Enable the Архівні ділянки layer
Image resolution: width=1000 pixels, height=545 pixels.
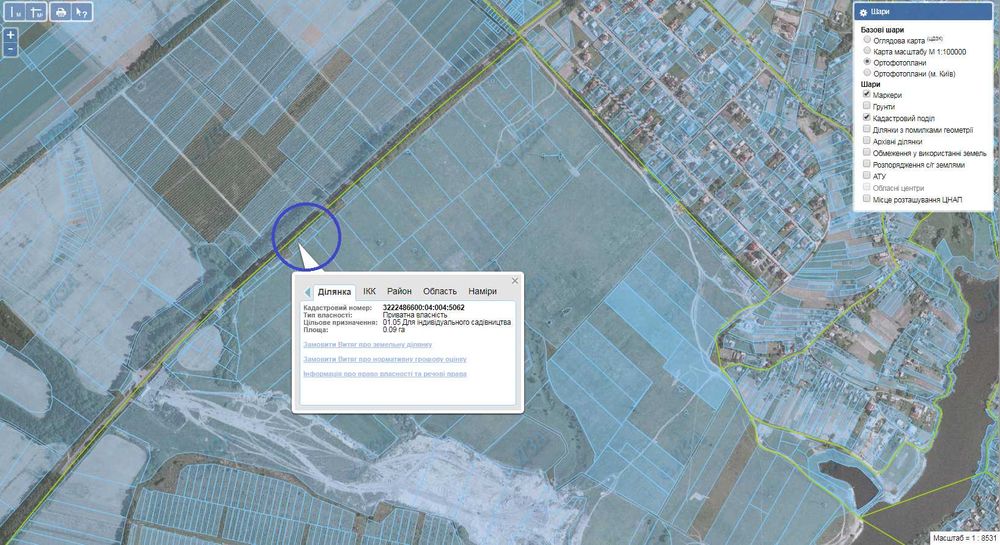(867, 140)
